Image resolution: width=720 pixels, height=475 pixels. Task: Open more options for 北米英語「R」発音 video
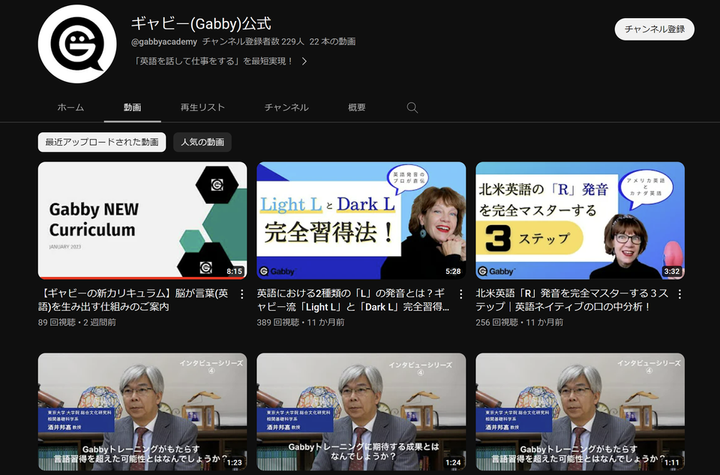(x=680, y=294)
